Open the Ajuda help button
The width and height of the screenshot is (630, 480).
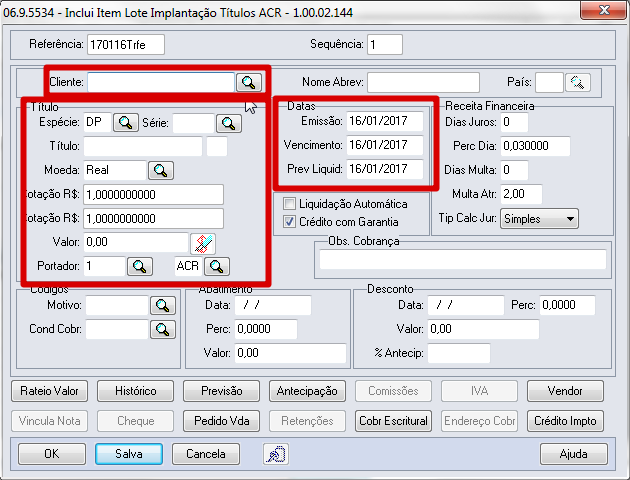[574, 454]
